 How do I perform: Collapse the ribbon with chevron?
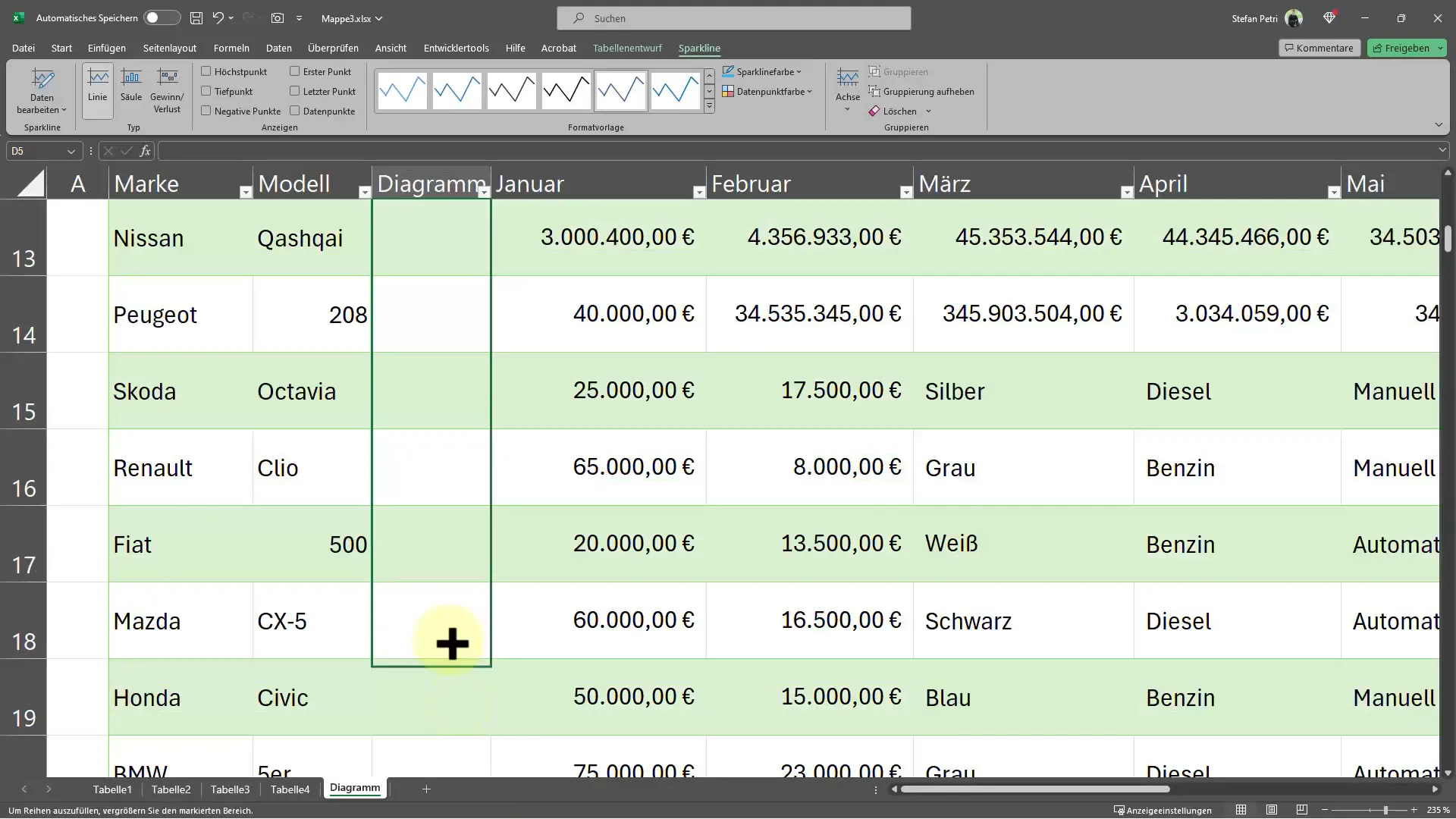click(x=1439, y=125)
